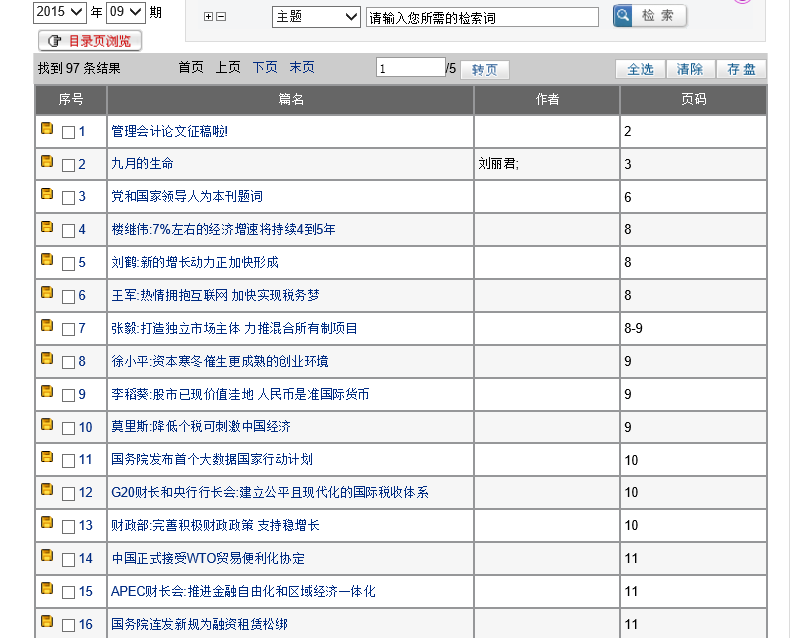
Task: Click the yellow document icon in row 8
Action: click(x=47, y=358)
